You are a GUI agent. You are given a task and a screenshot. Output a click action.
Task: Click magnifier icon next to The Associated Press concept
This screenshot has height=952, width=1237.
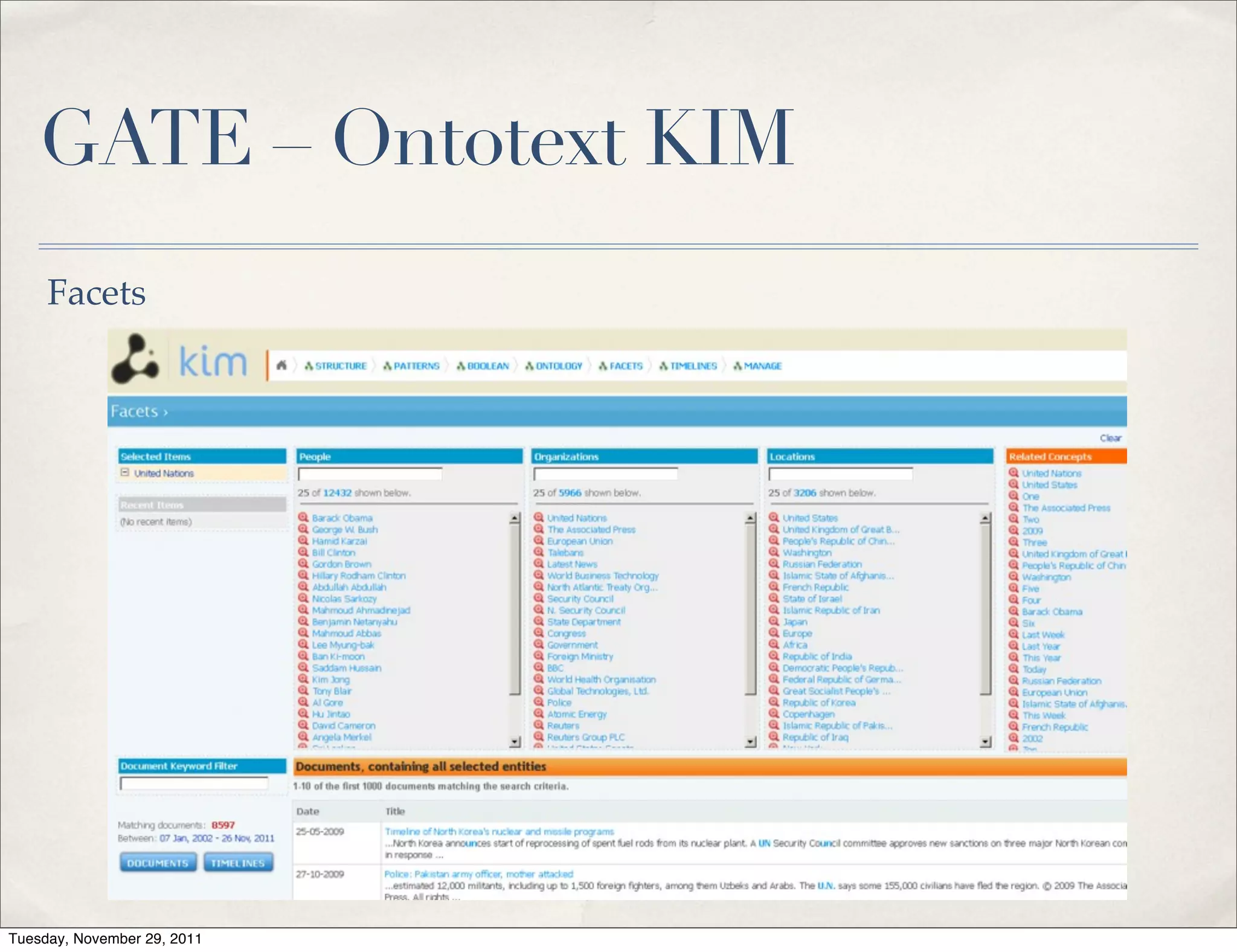(1014, 507)
